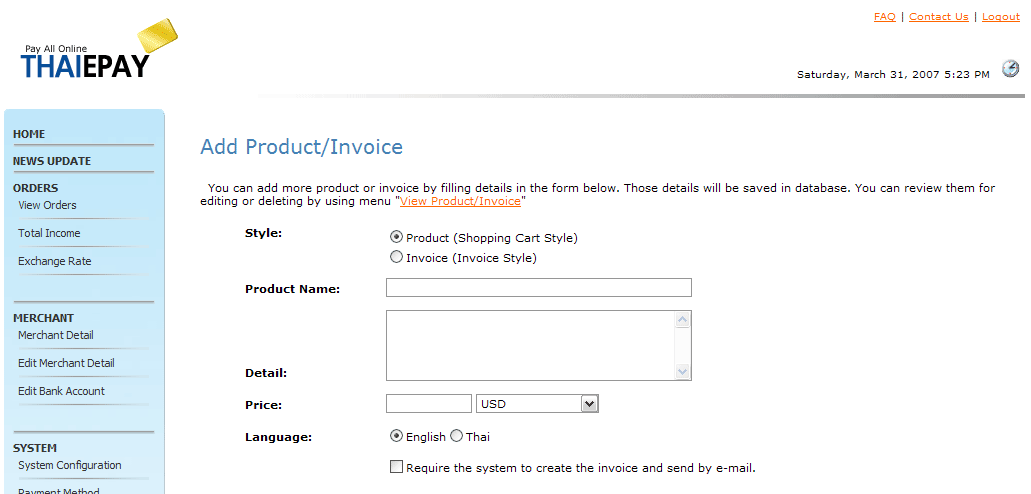
Task: Open Edit Bank Account in sidebar
Action: click(61, 392)
